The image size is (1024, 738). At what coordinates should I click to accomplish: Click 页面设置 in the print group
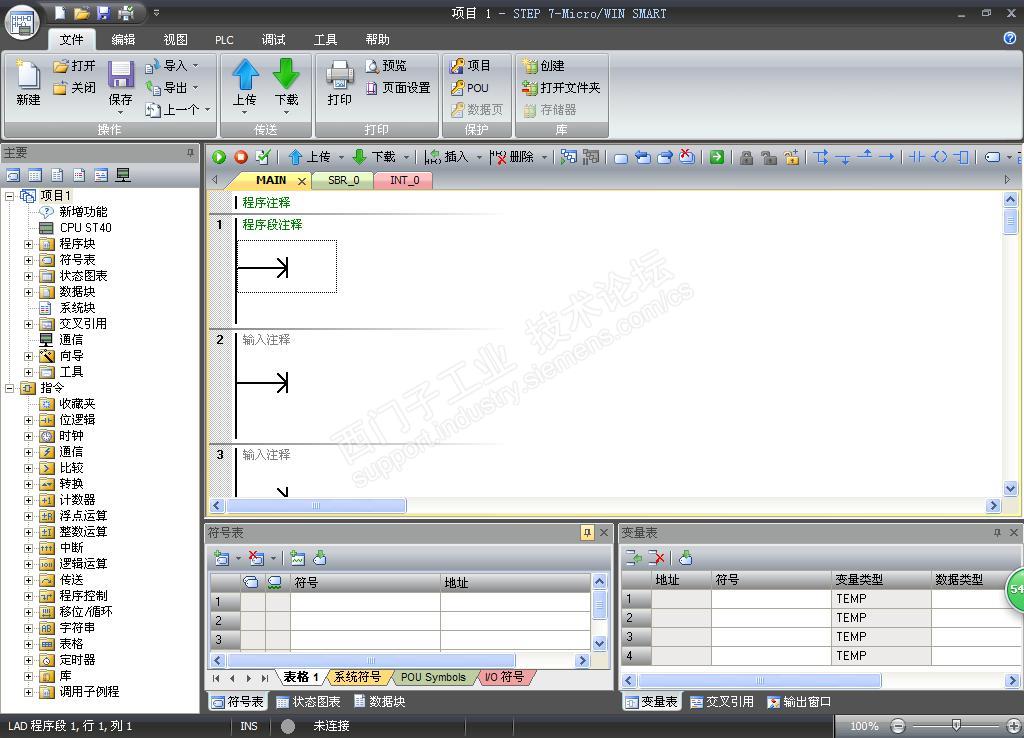[x=398, y=88]
